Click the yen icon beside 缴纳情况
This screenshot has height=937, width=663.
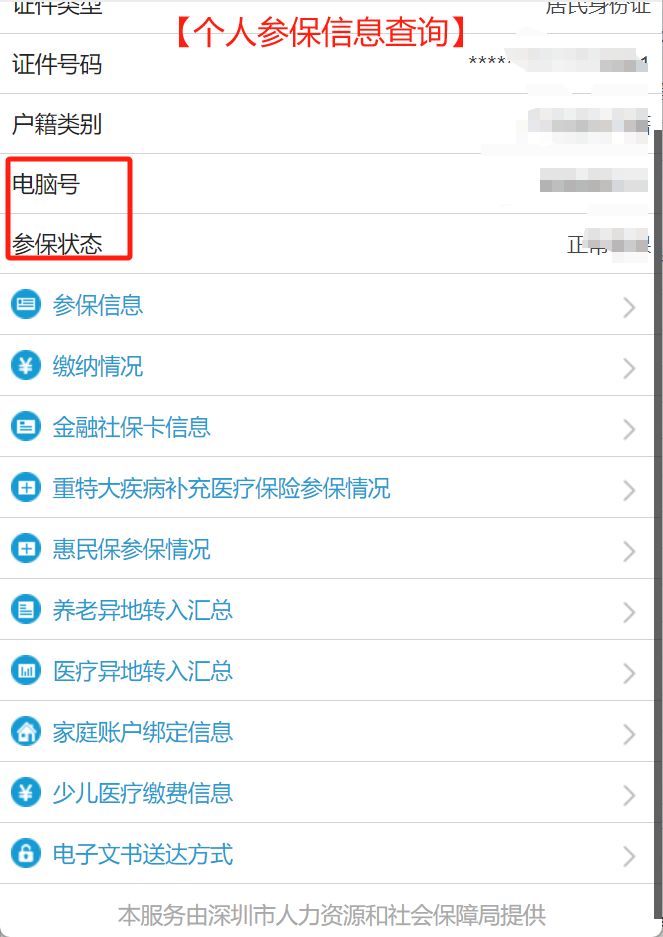click(x=26, y=365)
